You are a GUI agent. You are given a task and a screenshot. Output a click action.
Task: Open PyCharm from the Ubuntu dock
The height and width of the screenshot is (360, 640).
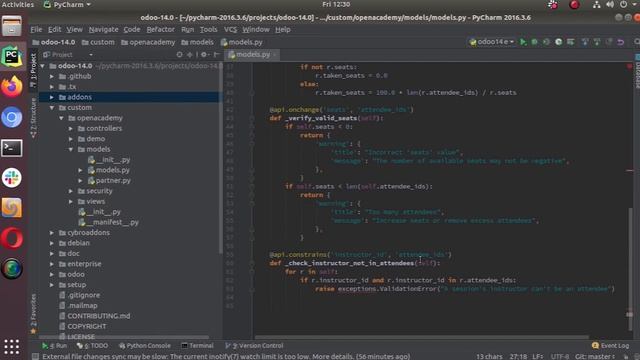click(11, 56)
